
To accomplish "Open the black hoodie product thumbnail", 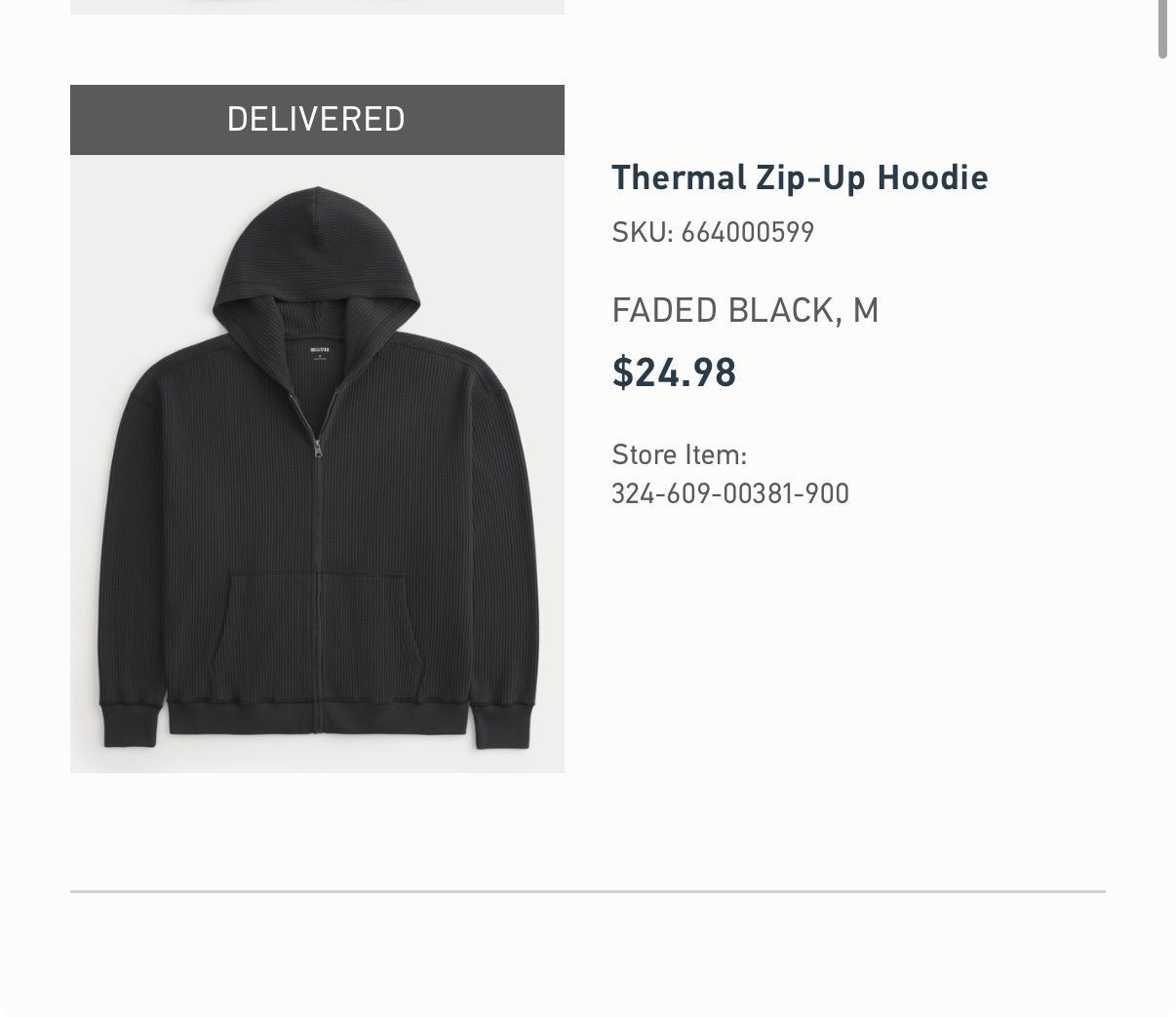I will pos(317,464).
